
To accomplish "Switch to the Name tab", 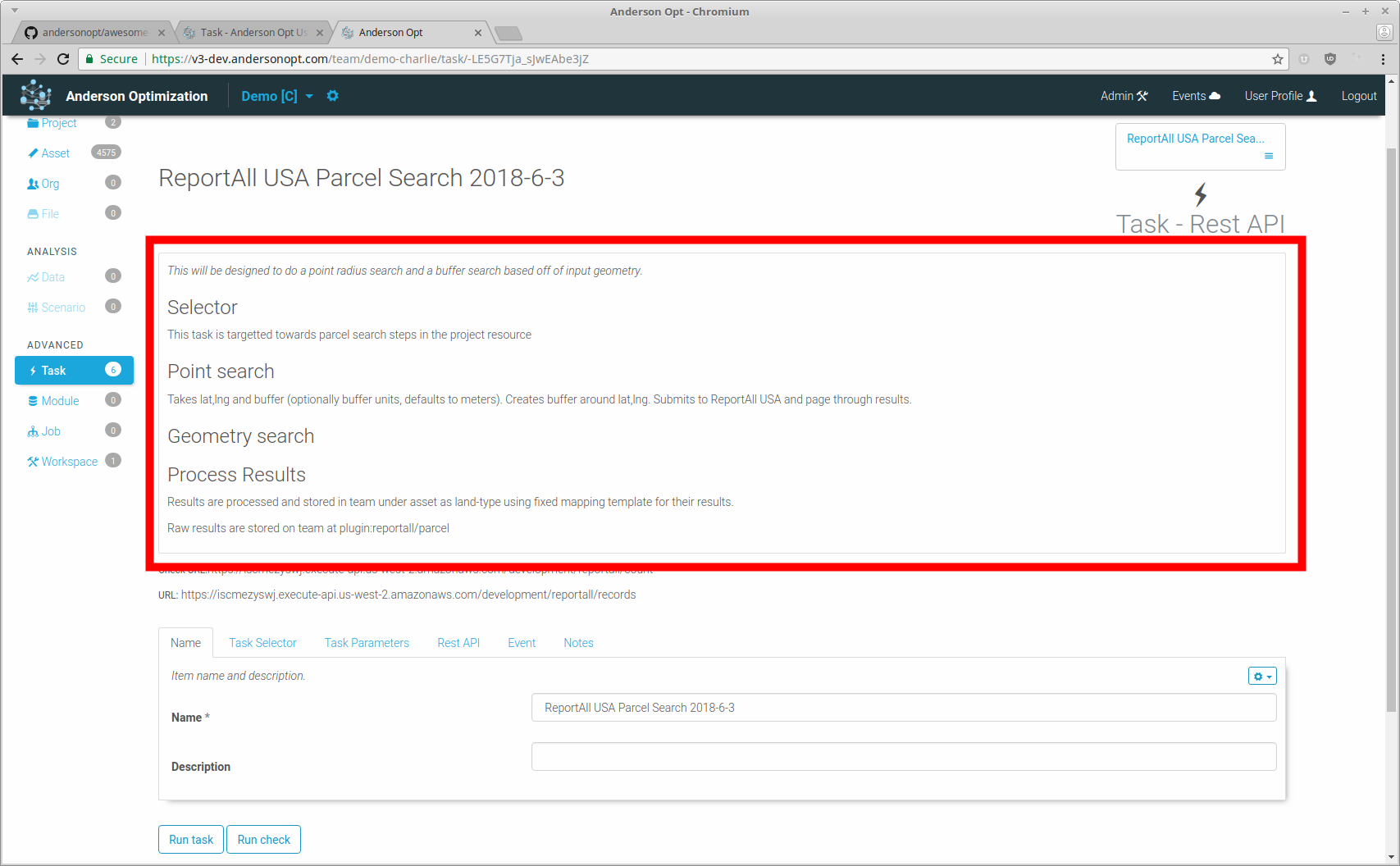I will click(x=185, y=643).
